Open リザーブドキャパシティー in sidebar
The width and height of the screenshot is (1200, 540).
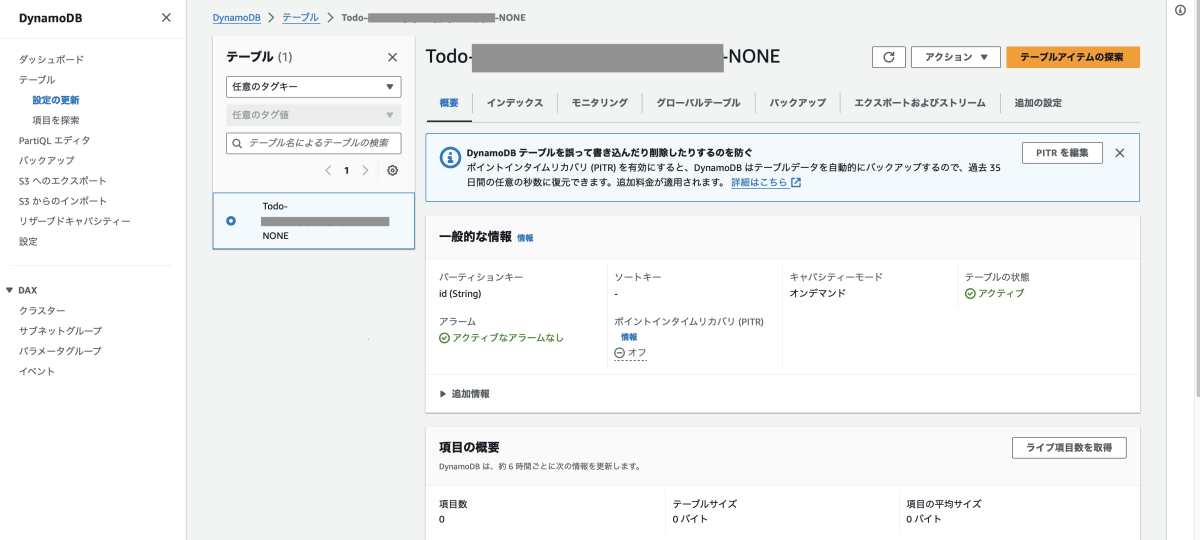pyautogui.click(x=75, y=221)
